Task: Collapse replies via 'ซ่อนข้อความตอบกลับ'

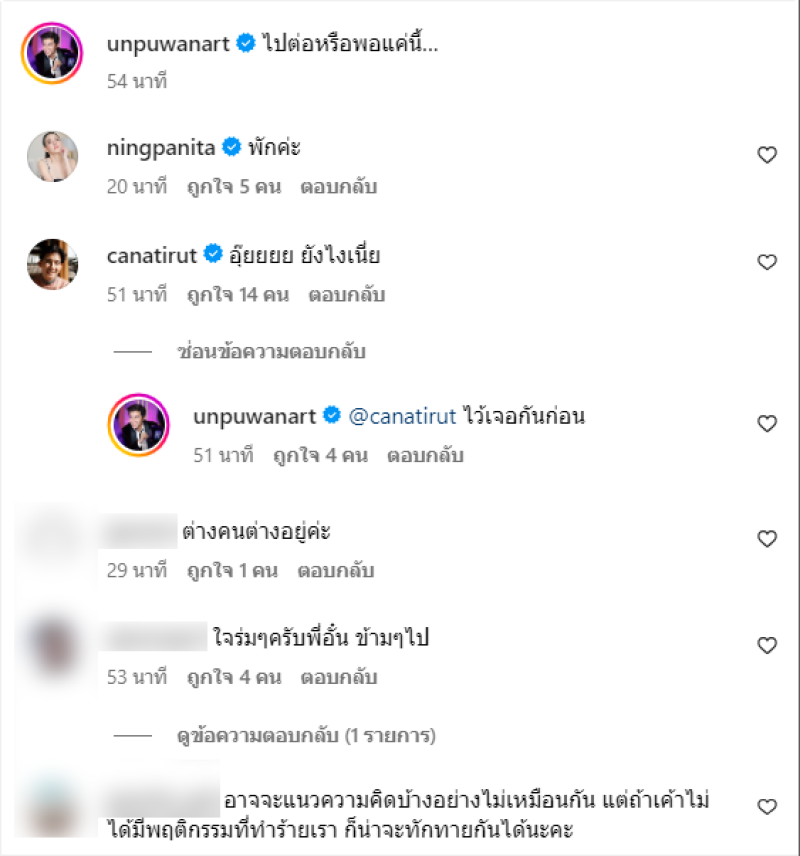Action: click(271, 352)
